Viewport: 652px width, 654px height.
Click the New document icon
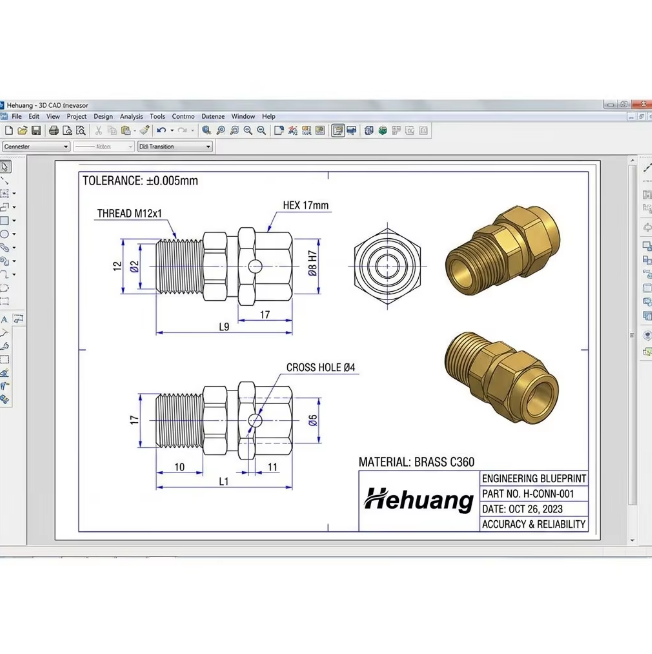click(x=9, y=131)
